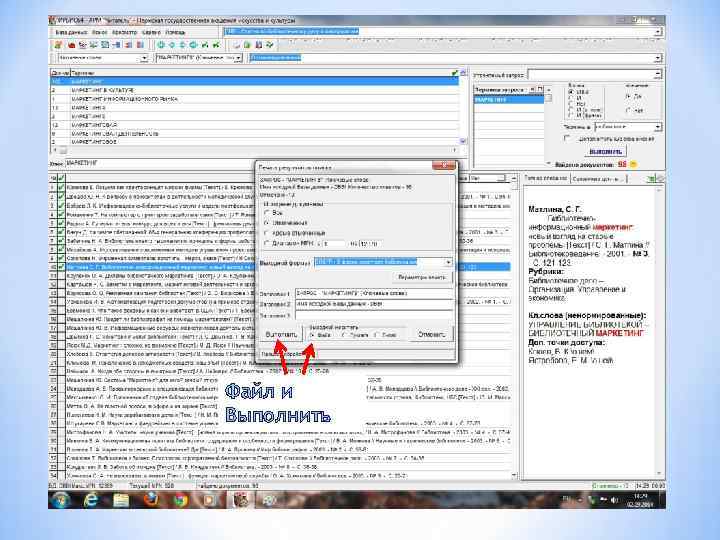
Task: Switch to the Сокращенное описание tab
Action: [x=597, y=179]
